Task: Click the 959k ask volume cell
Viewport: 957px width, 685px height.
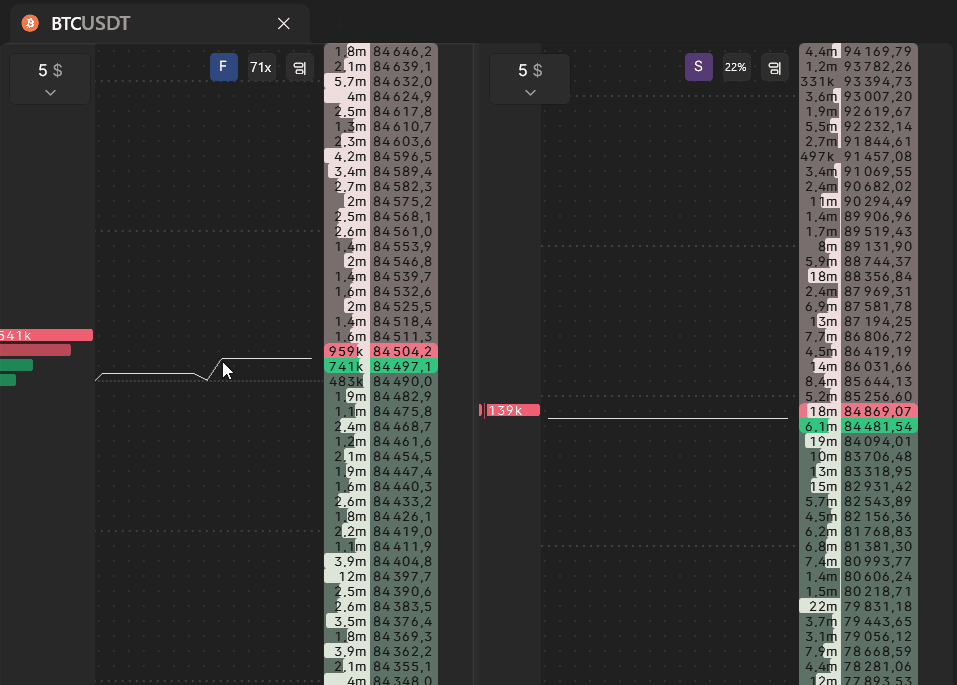Action: [347, 352]
